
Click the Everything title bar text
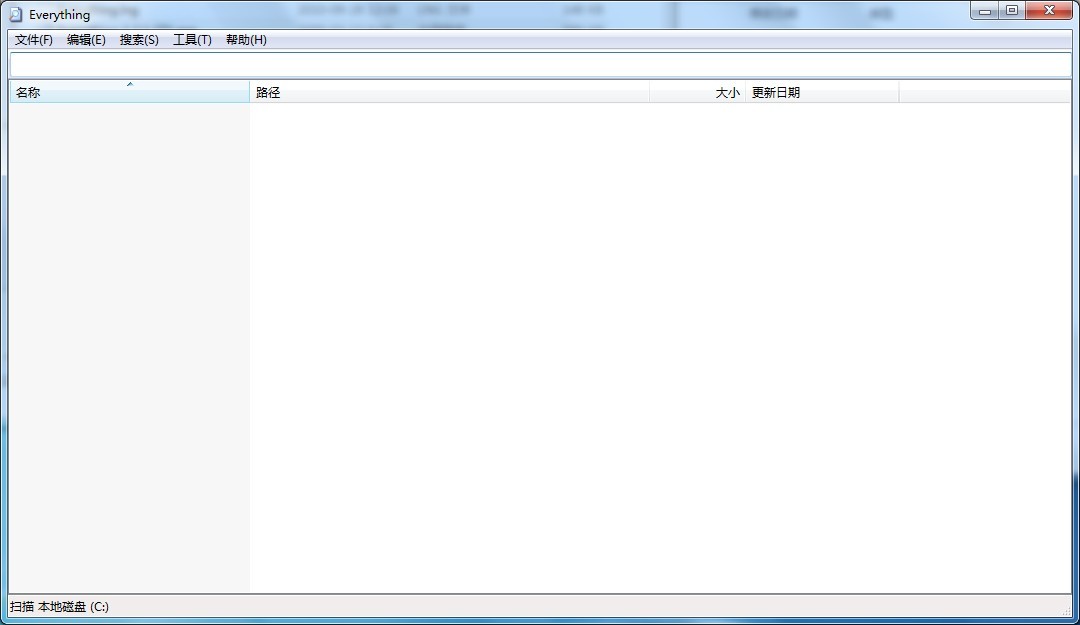[x=60, y=15]
